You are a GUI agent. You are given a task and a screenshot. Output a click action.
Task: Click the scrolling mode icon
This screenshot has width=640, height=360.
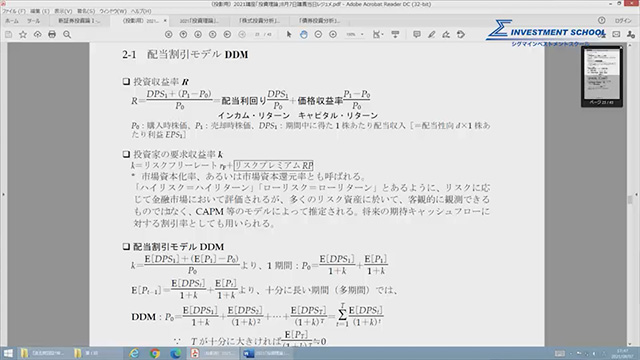click(395, 35)
